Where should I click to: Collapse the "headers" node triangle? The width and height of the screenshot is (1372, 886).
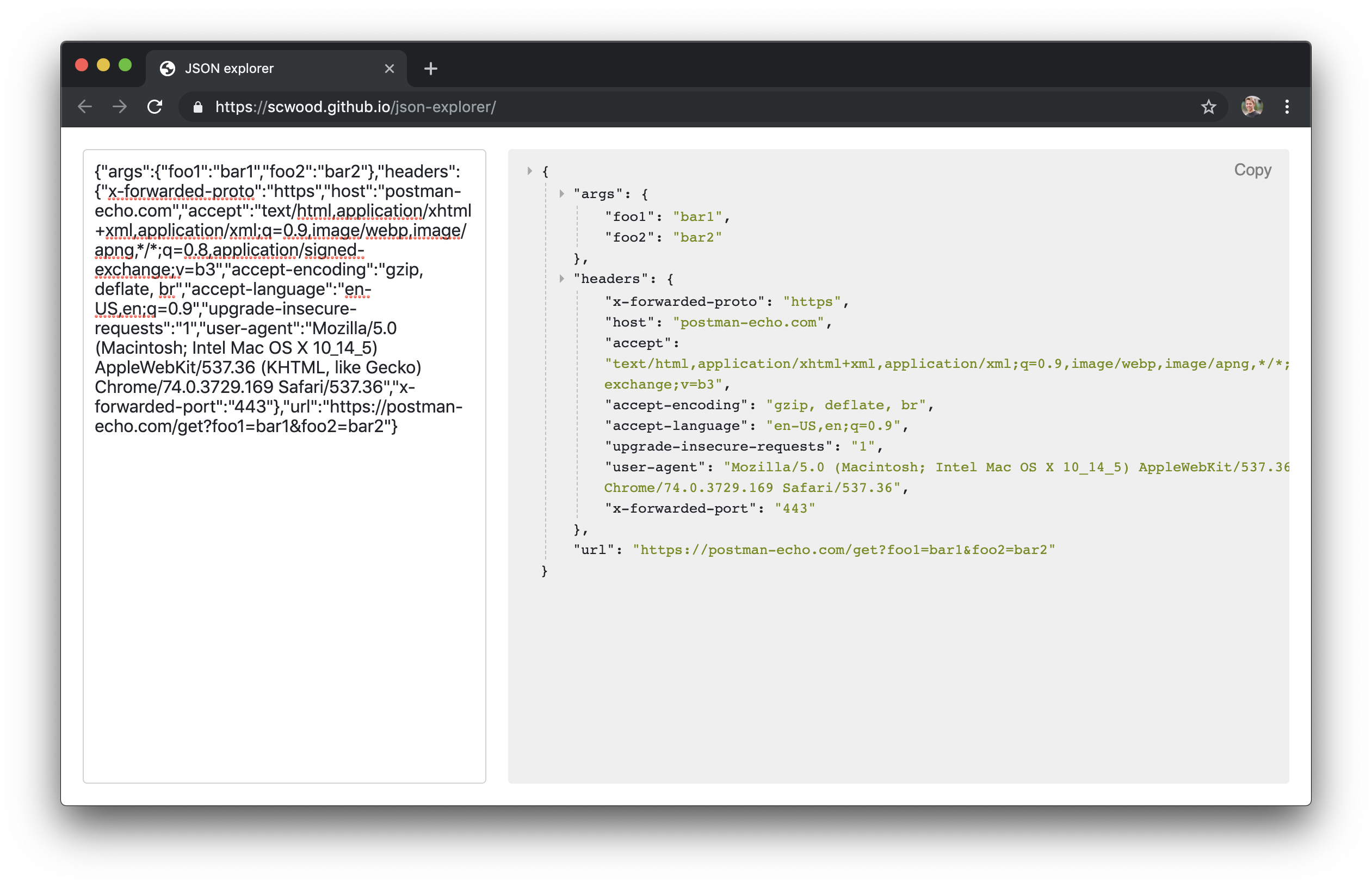[561, 279]
